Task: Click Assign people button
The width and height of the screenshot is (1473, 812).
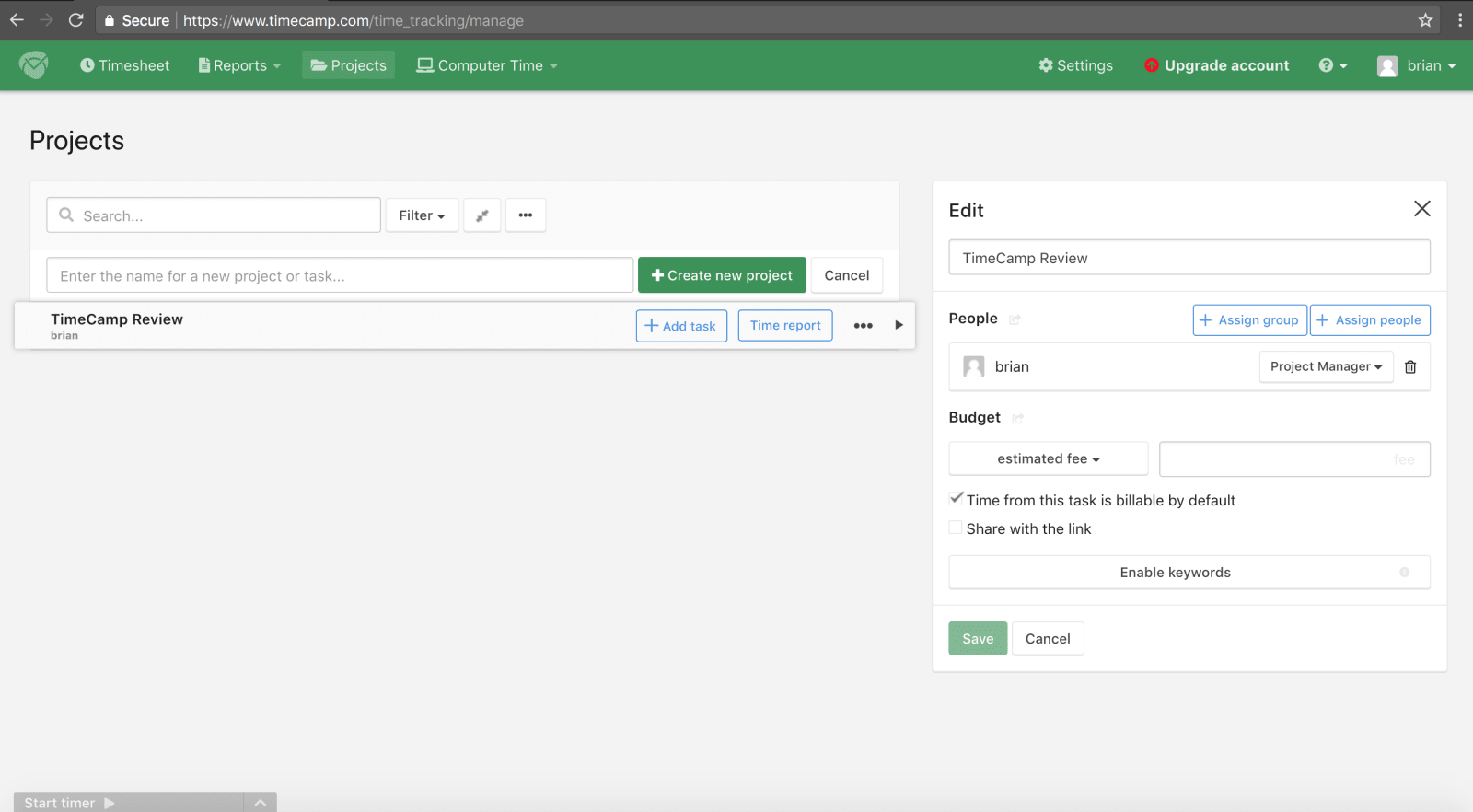Action: click(1370, 320)
